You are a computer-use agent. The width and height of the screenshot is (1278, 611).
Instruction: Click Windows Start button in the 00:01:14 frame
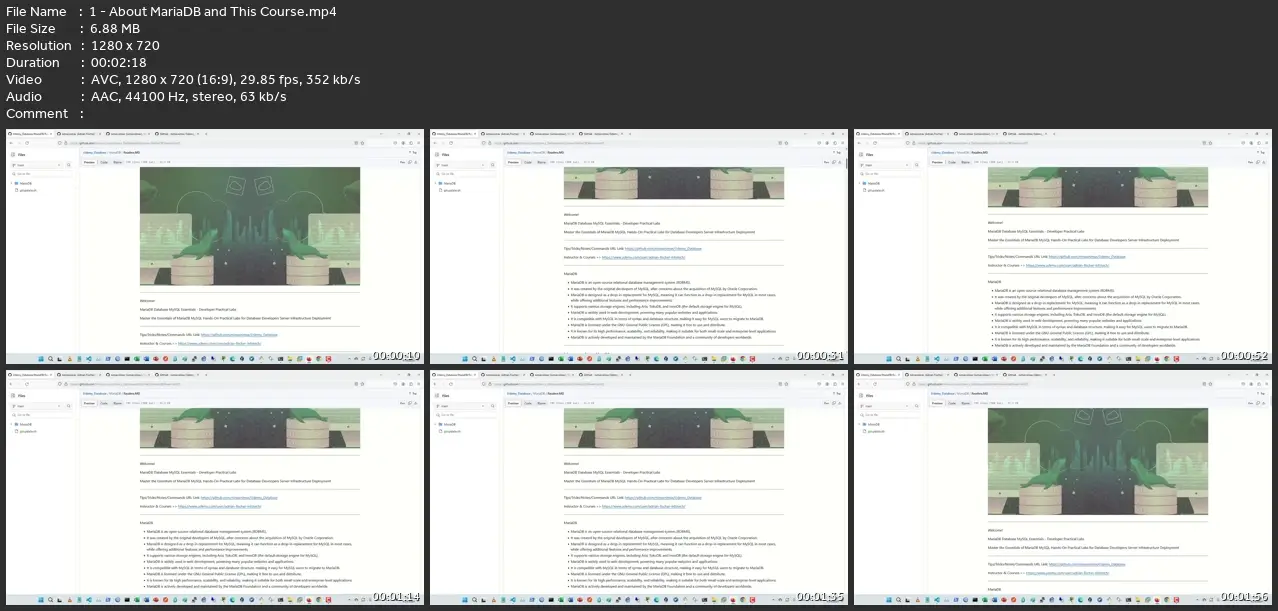41,600
